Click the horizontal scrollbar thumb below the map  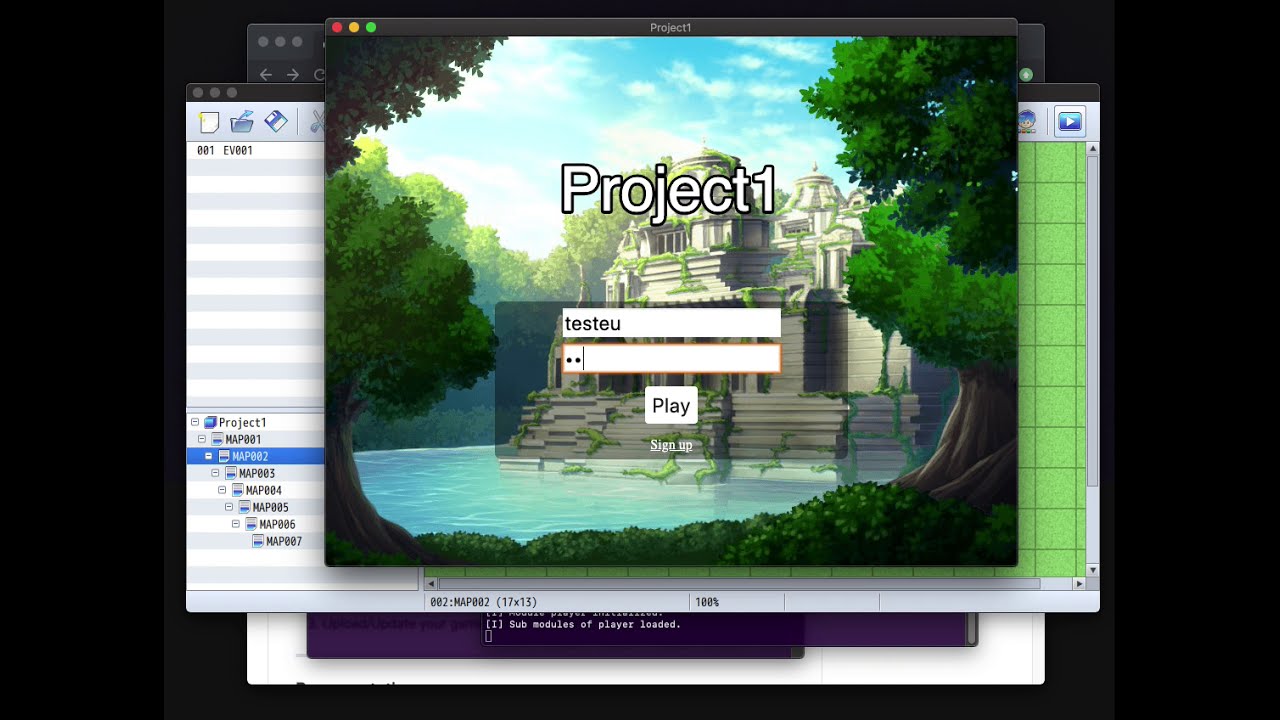point(739,583)
